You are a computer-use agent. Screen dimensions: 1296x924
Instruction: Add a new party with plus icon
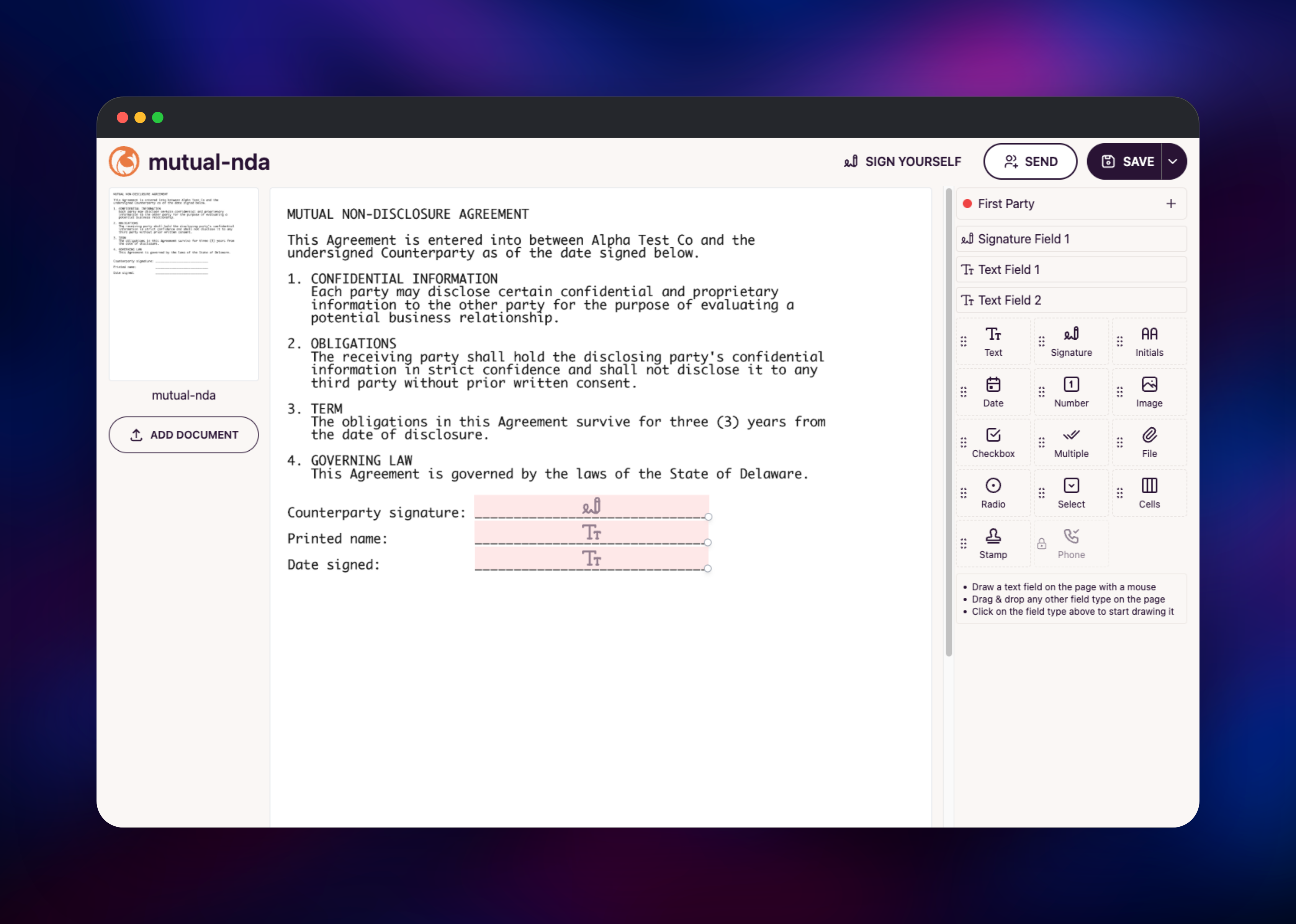[1171, 204]
